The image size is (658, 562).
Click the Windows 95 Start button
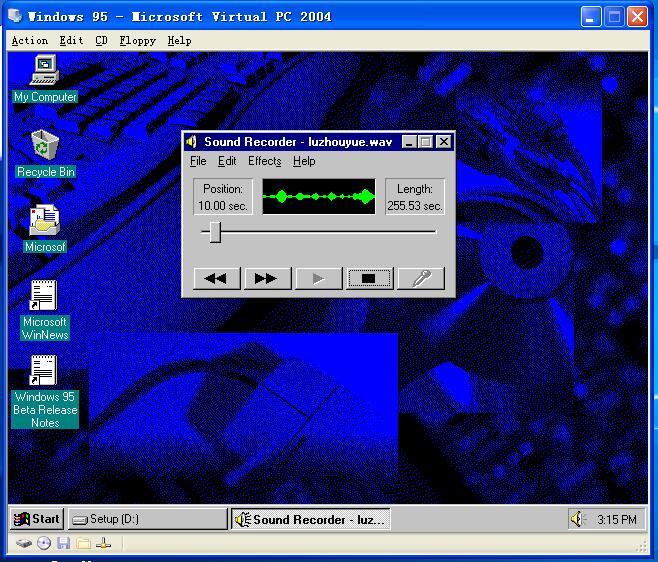(x=37, y=519)
